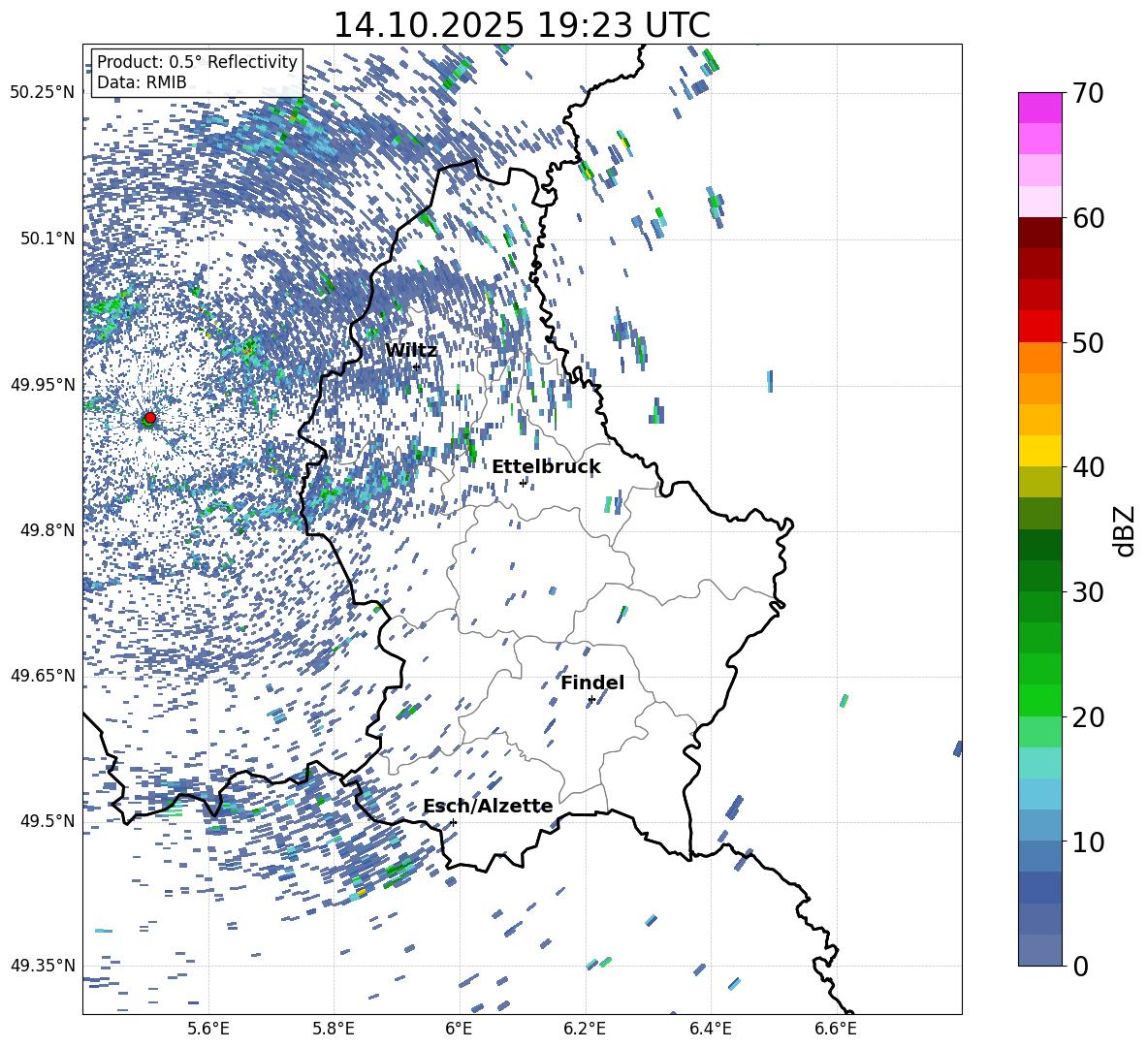Click the dark maroon swatch below 60
This screenshot has width=1148, height=1048.
coord(1039,232)
